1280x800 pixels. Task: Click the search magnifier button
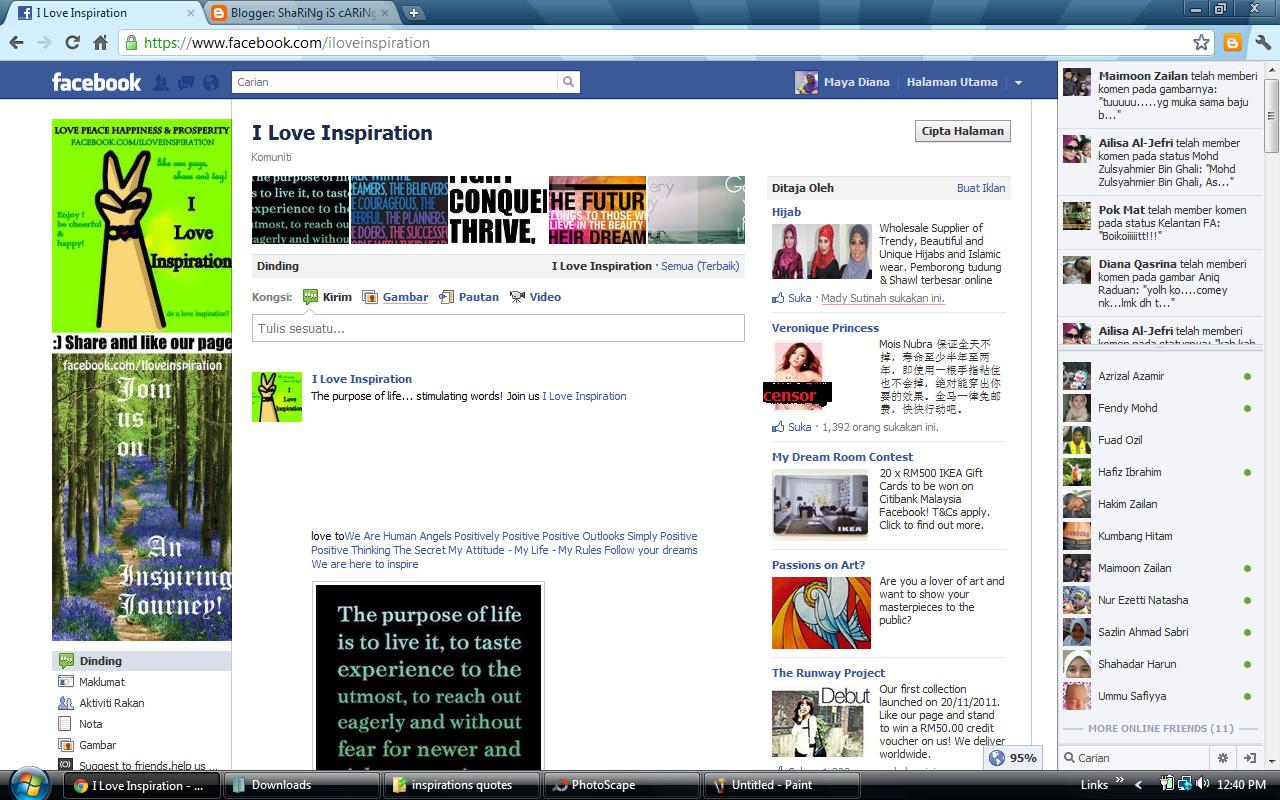click(x=568, y=82)
